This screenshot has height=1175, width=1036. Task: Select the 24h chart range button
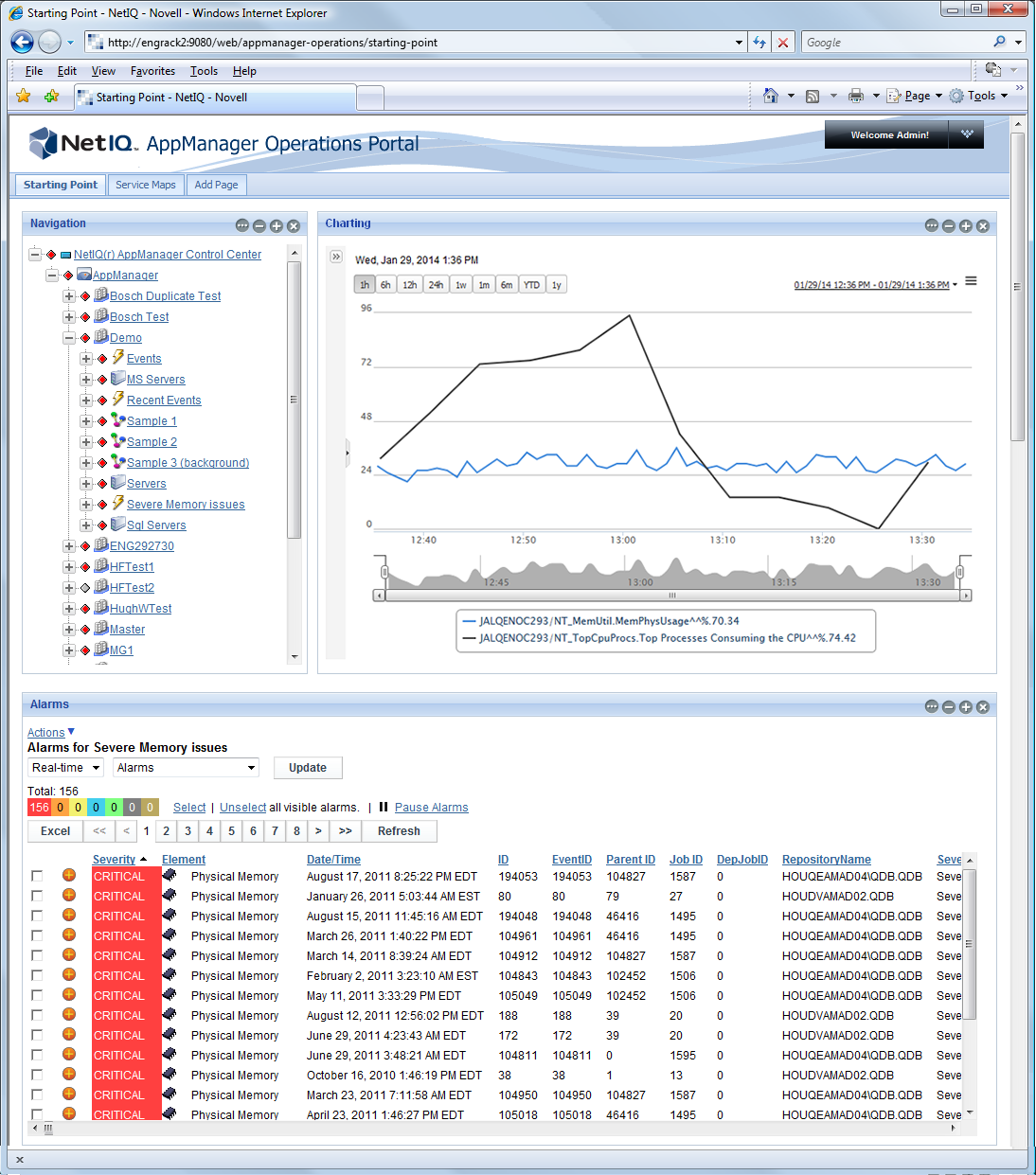[x=436, y=285]
